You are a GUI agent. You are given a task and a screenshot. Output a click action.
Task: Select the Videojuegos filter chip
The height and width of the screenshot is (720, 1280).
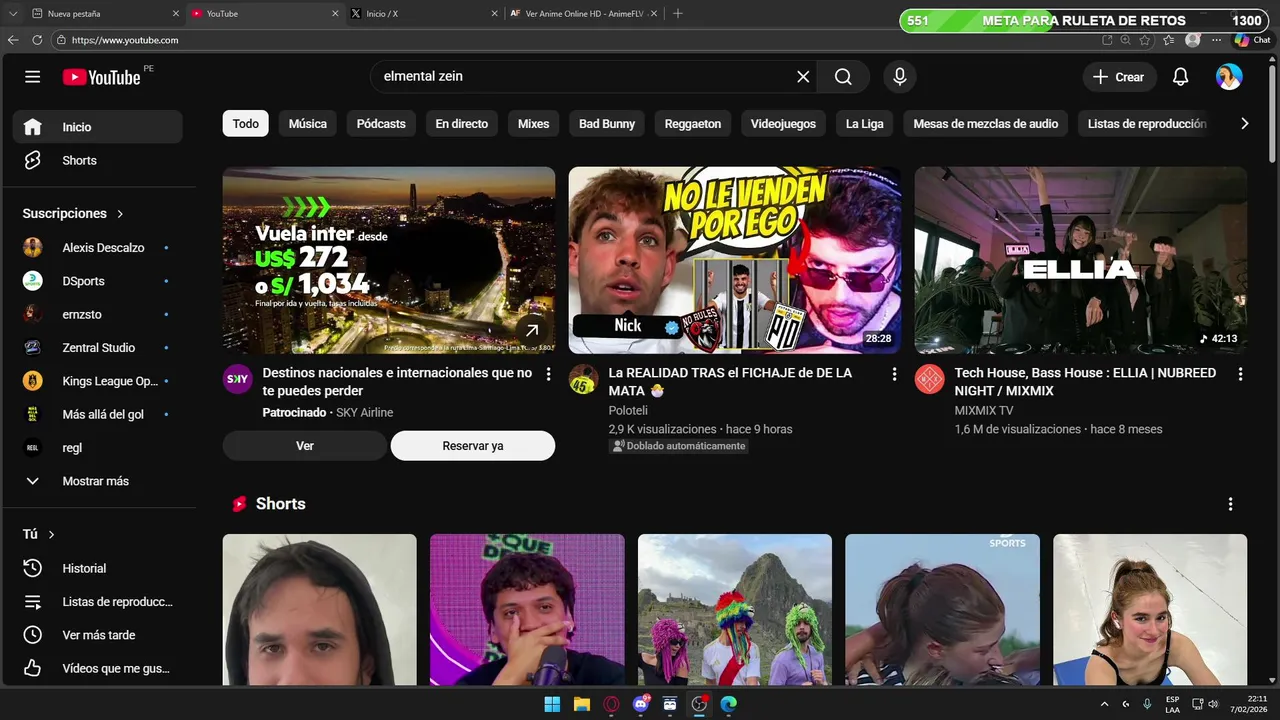(783, 124)
